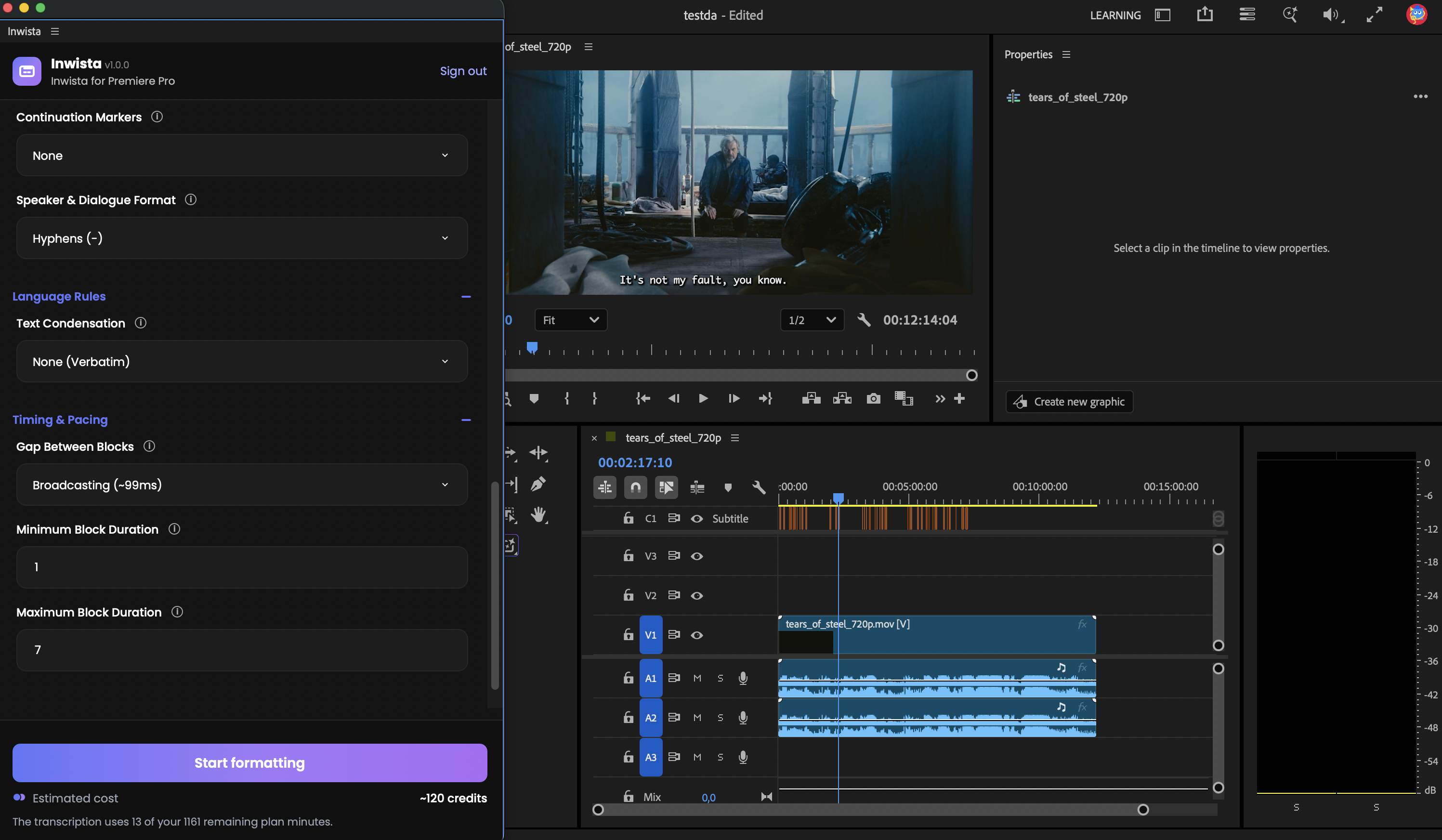Click LEARNING workspace label
Screen dimensions: 1442x840
click(1115, 15)
